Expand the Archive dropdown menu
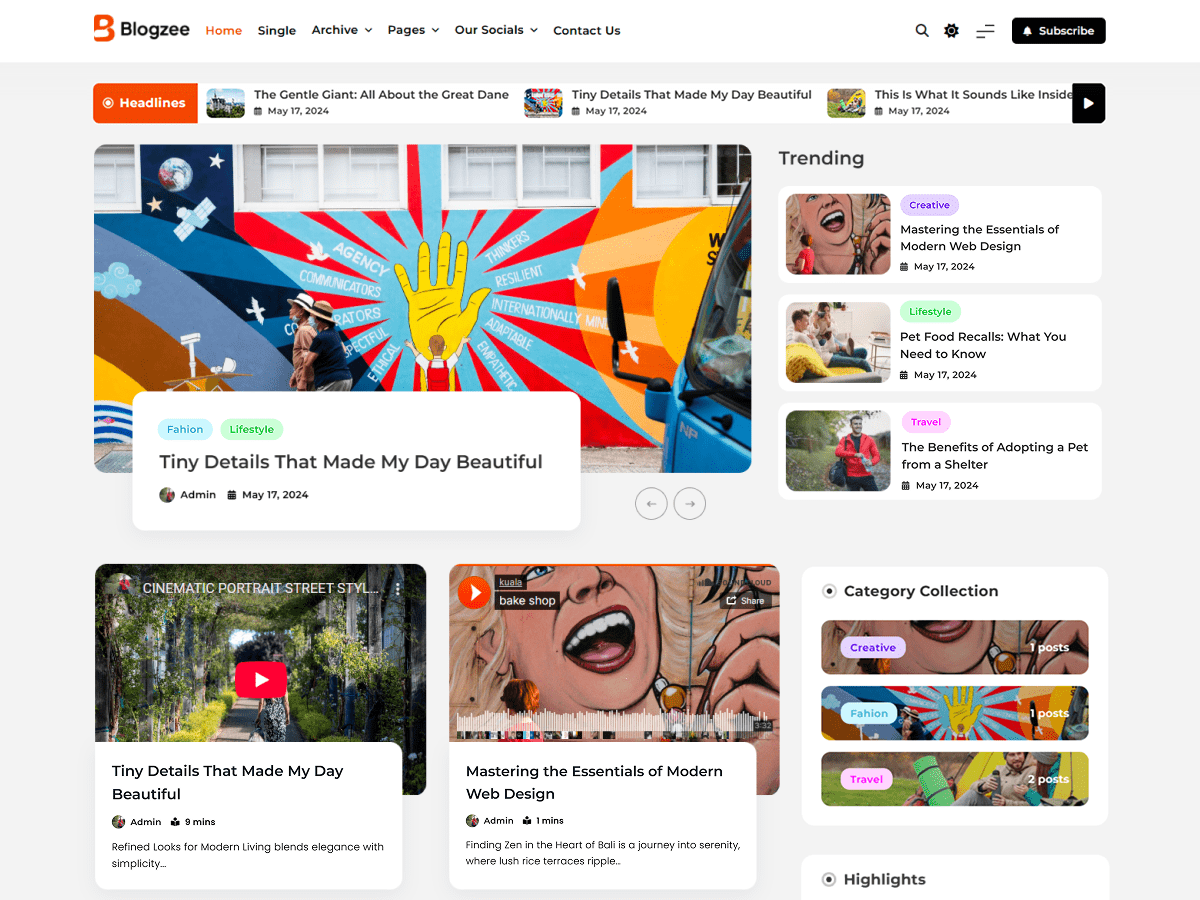The height and width of the screenshot is (900, 1200). [341, 30]
